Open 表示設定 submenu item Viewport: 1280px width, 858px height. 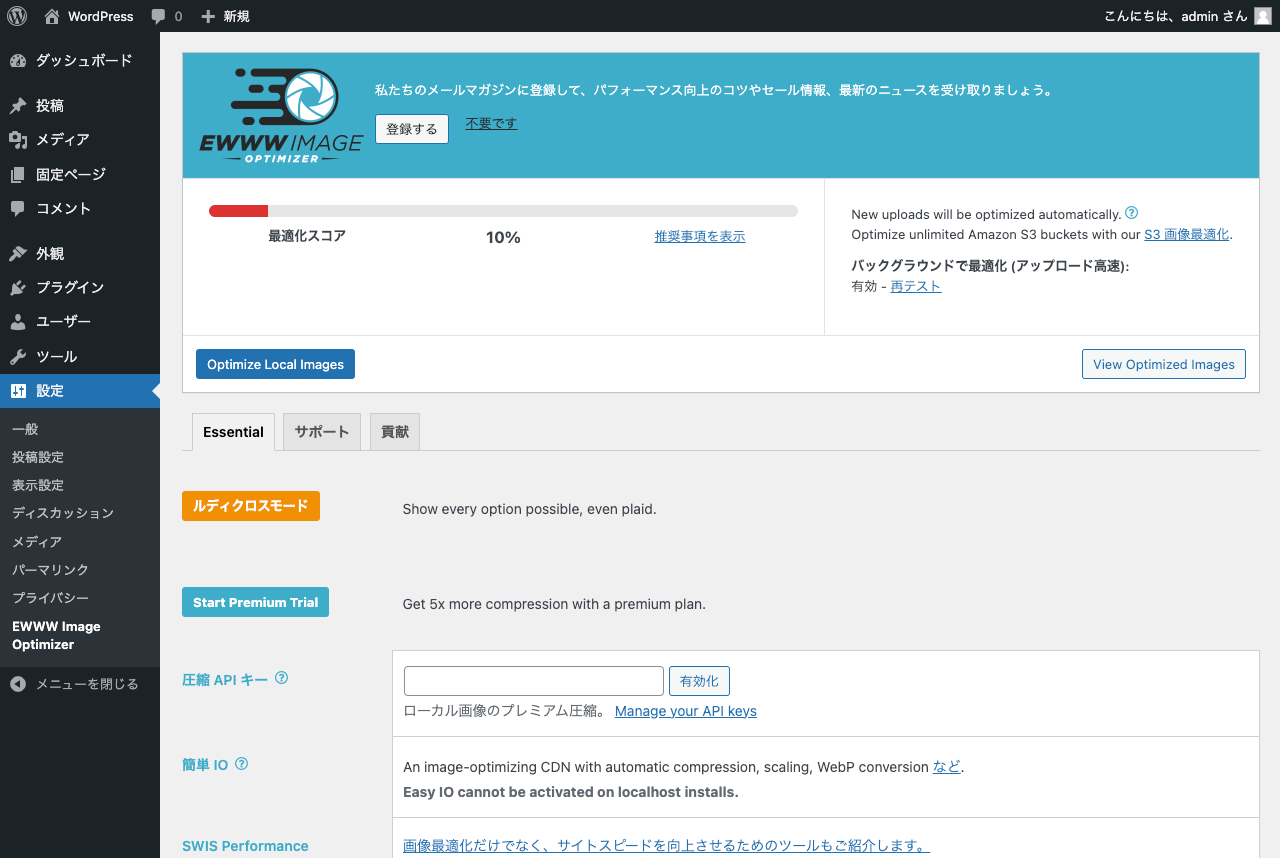point(38,485)
